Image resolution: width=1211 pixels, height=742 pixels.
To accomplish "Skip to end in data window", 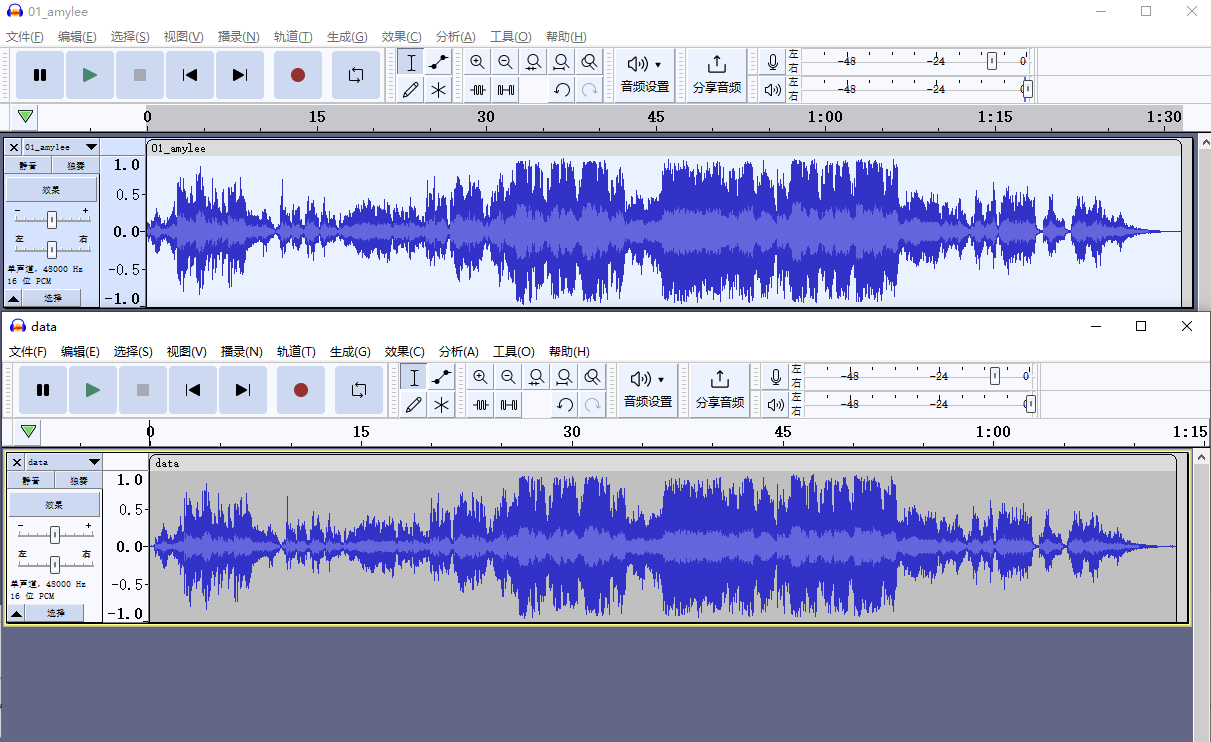I will 243,390.
